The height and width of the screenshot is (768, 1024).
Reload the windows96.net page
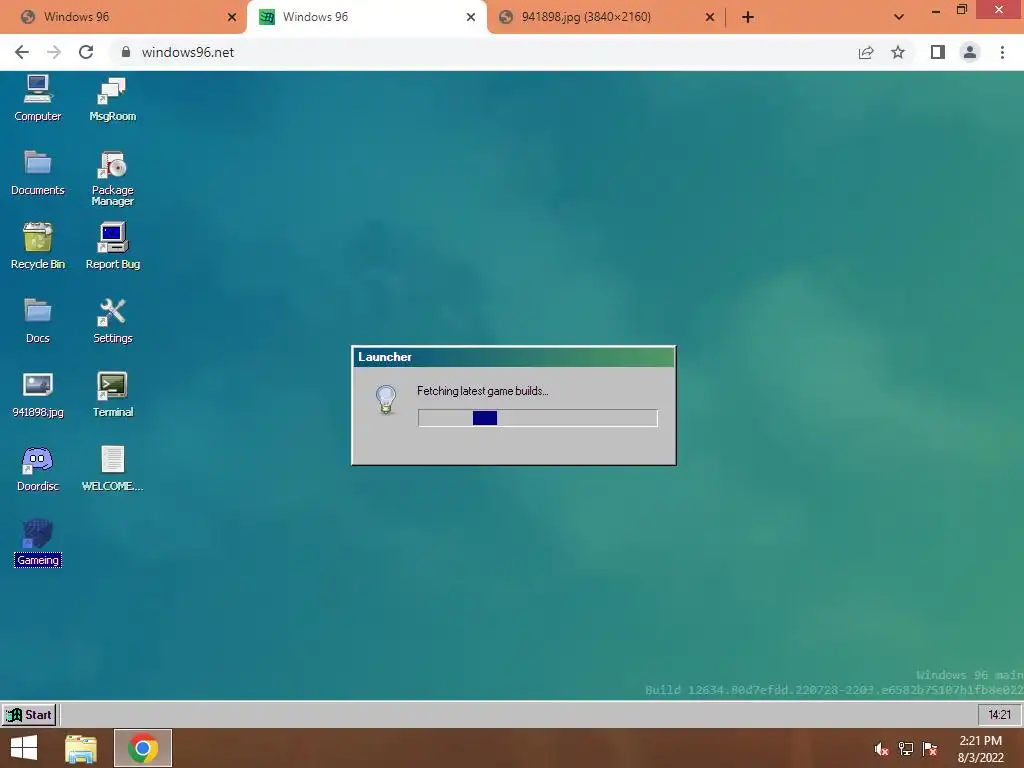[x=86, y=52]
